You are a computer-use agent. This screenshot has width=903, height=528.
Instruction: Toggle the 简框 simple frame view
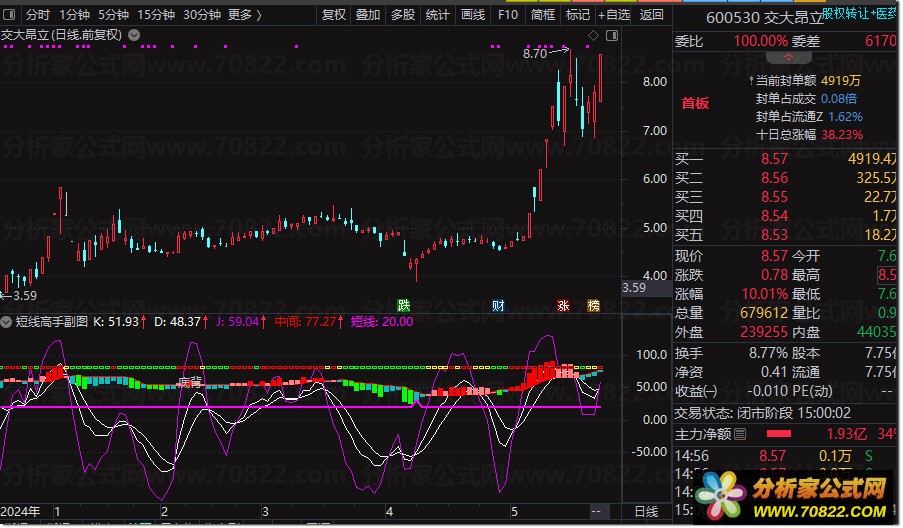(543, 14)
